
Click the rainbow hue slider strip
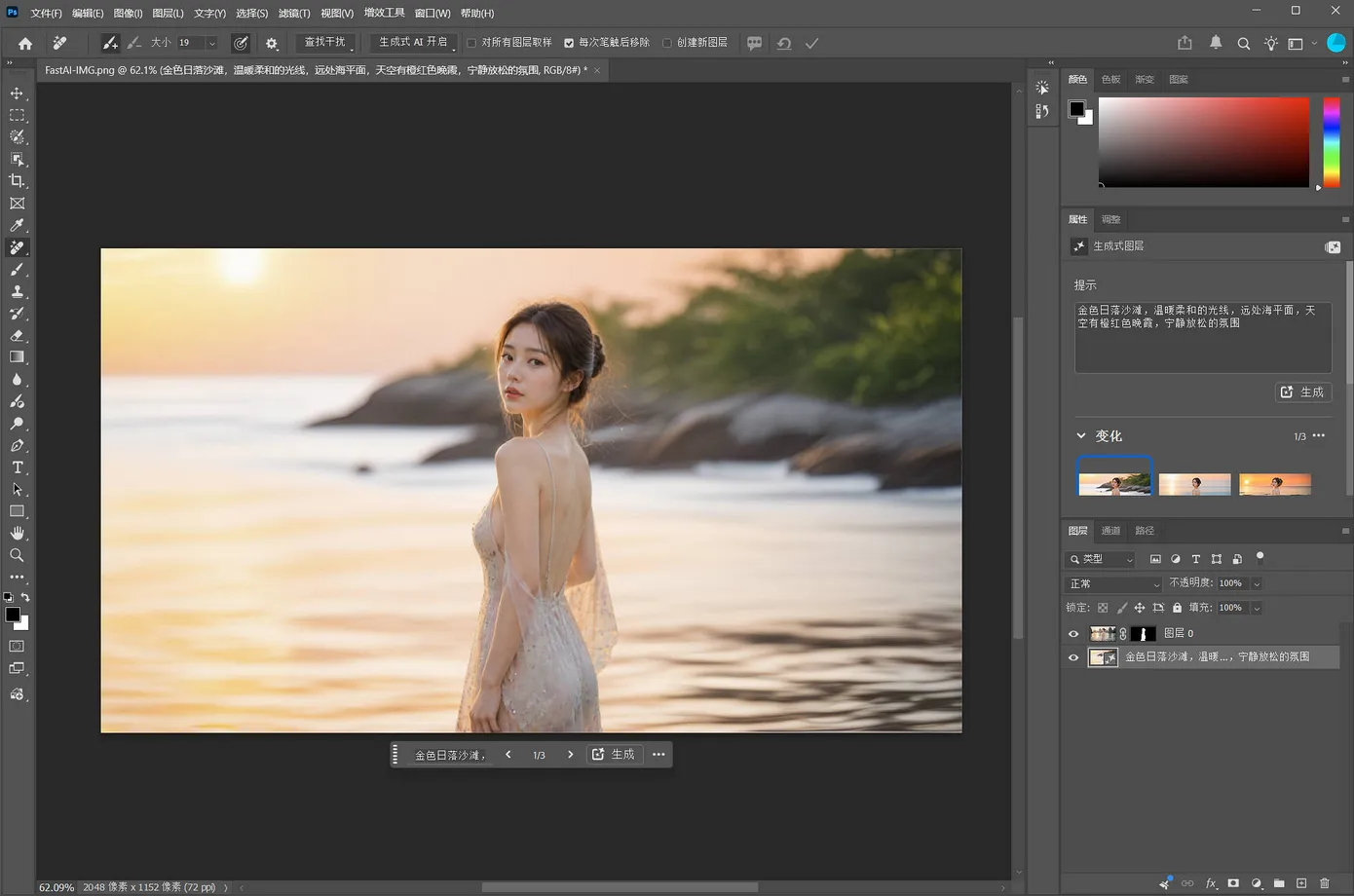pyautogui.click(x=1331, y=142)
